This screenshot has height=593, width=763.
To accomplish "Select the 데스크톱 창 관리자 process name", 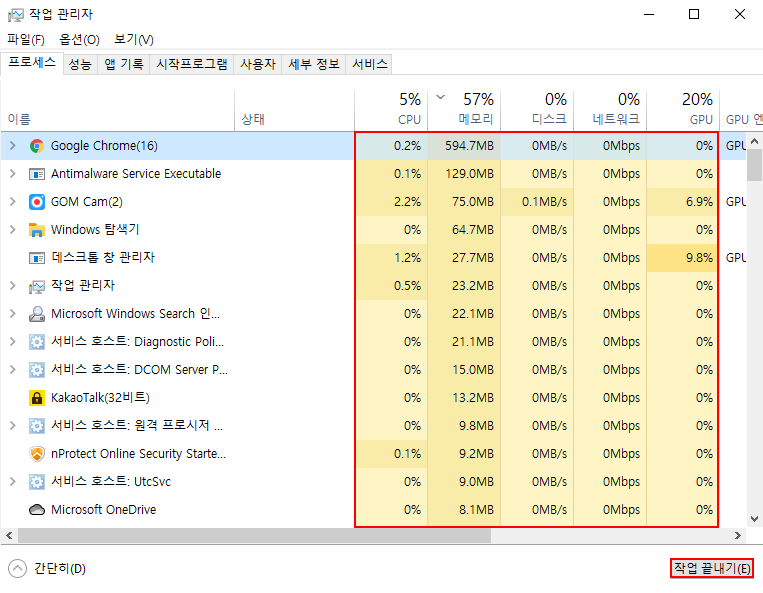I will tap(103, 257).
